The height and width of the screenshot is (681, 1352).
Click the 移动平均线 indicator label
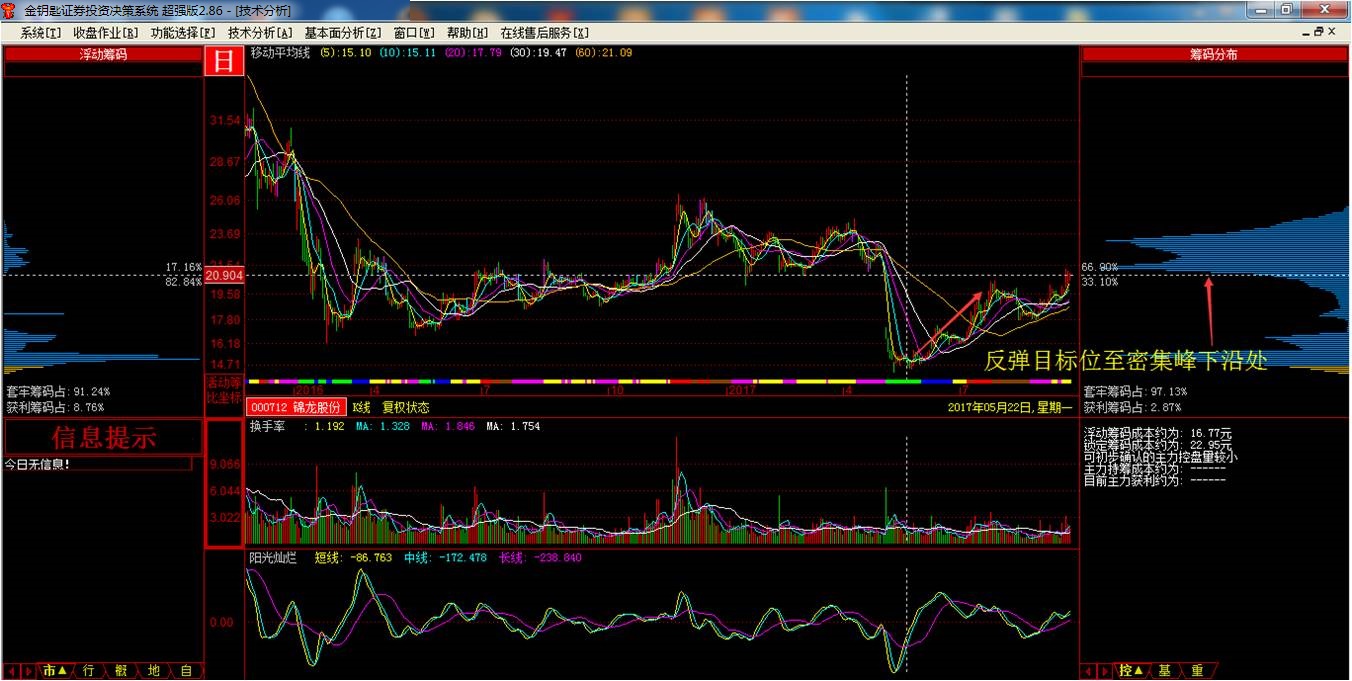(x=279, y=53)
